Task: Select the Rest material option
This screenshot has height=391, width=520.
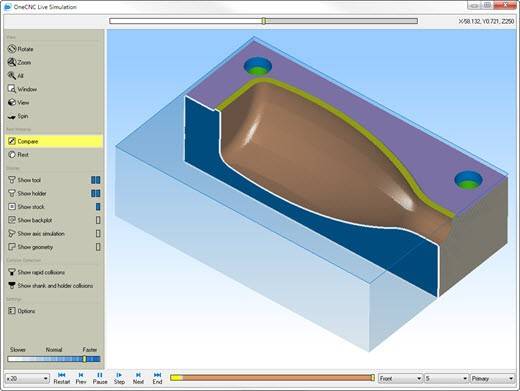Action: [x=18, y=155]
